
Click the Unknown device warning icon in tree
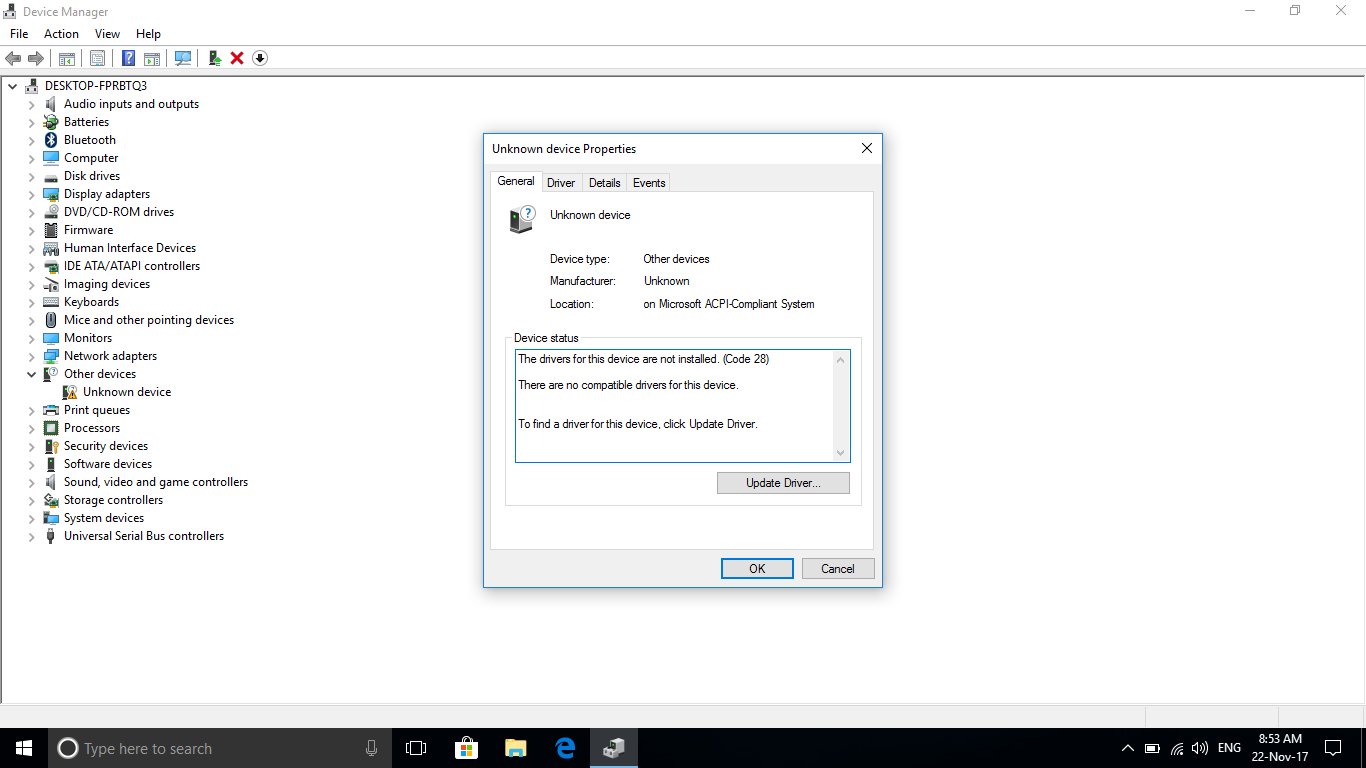point(70,392)
